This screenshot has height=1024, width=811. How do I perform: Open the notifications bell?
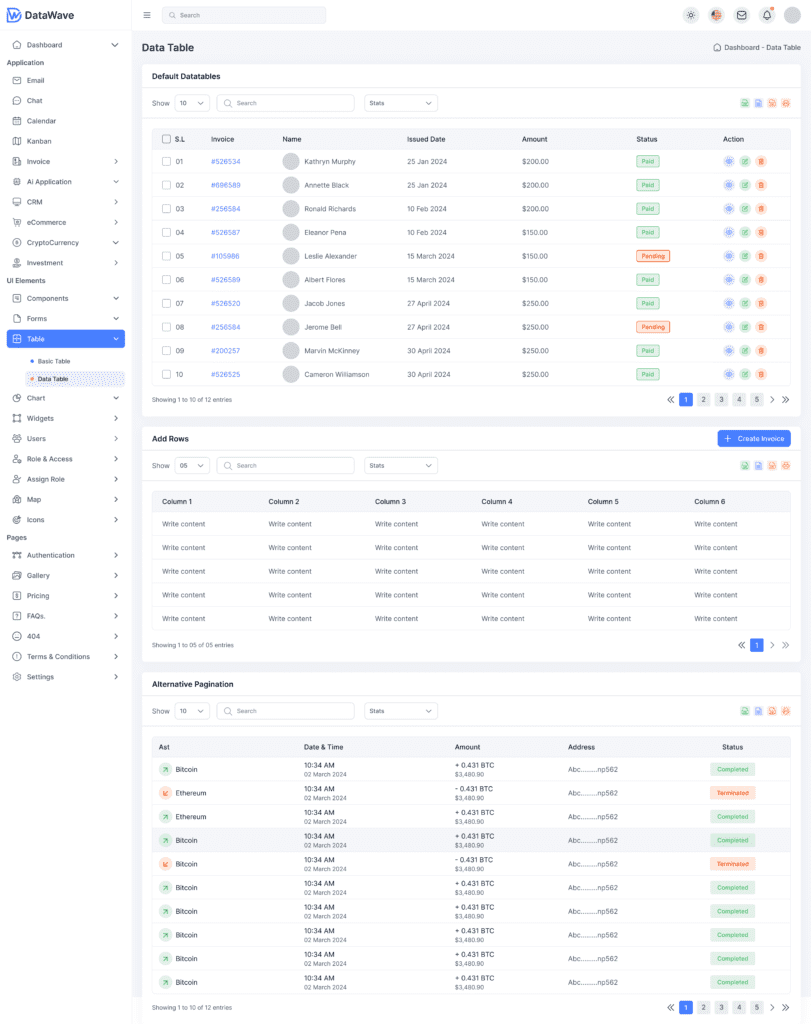[767, 15]
